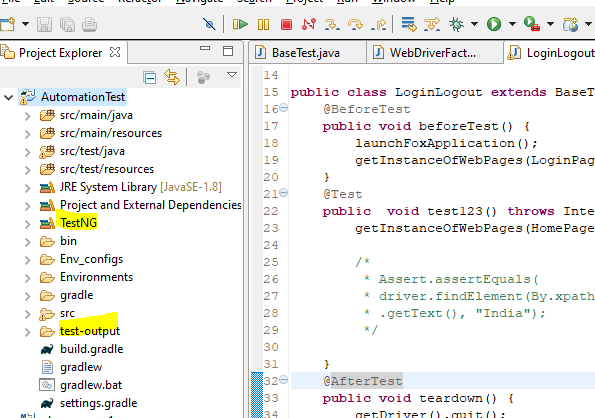Screen dimensions: 595x418
Task: Open the External Tools dropdown arrow
Action: [x=550, y=24]
